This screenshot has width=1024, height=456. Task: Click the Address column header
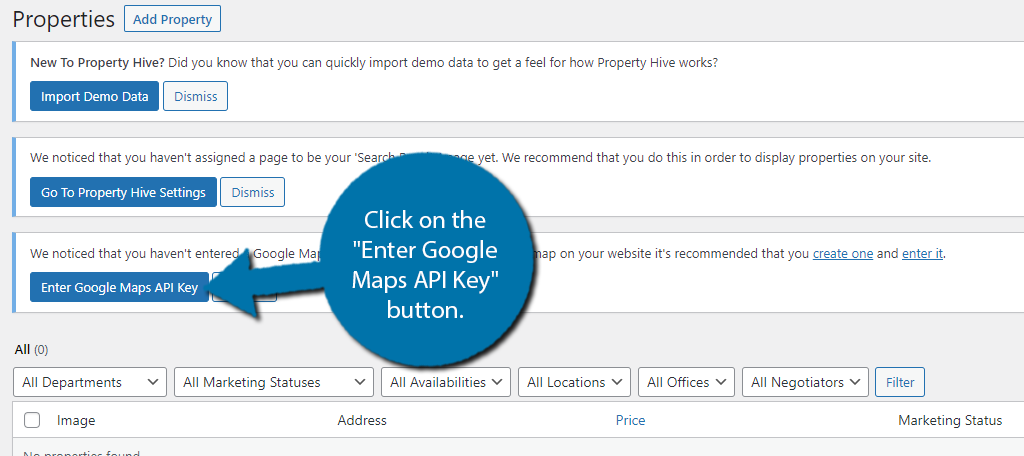[362, 421]
